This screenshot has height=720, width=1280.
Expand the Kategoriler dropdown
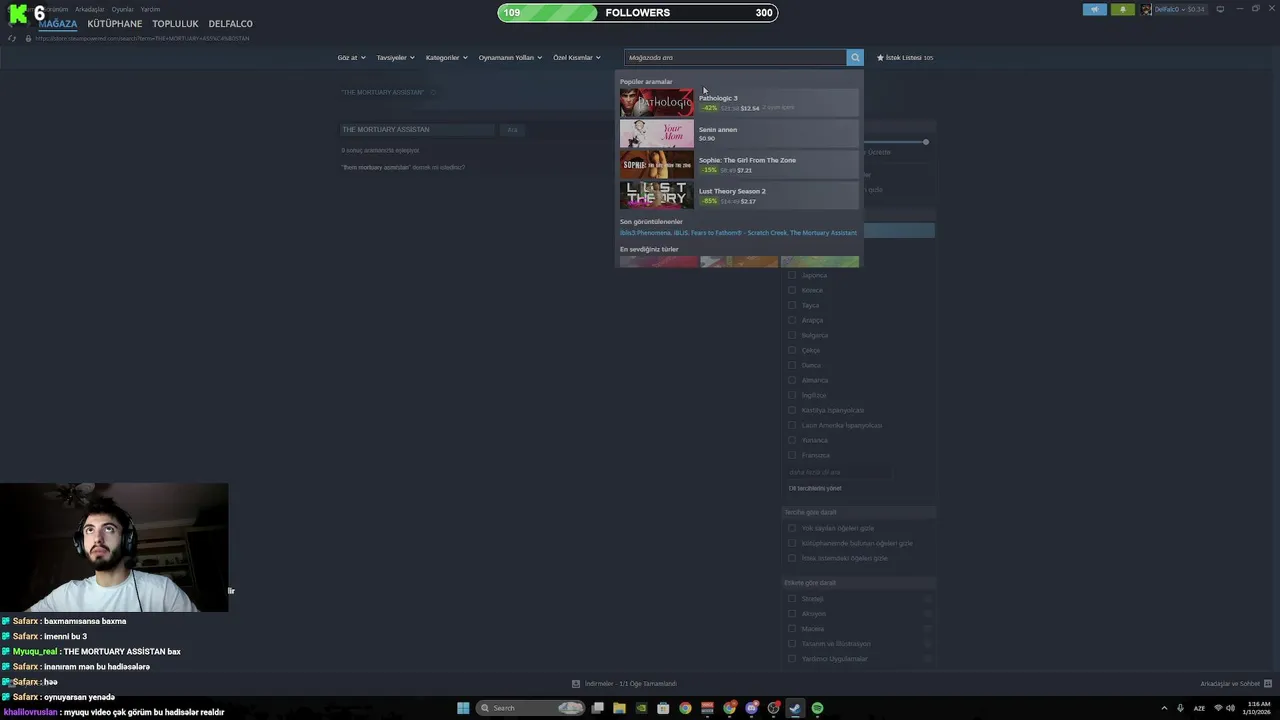coord(446,58)
